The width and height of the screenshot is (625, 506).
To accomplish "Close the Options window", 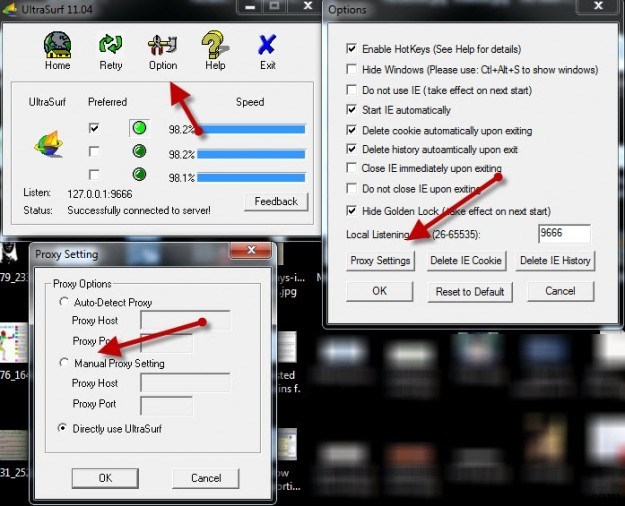I will coord(598,6).
